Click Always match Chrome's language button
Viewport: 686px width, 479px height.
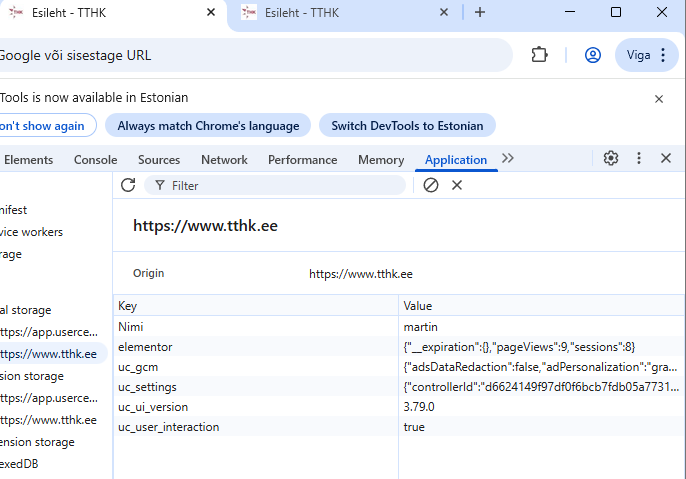(x=208, y=126)
